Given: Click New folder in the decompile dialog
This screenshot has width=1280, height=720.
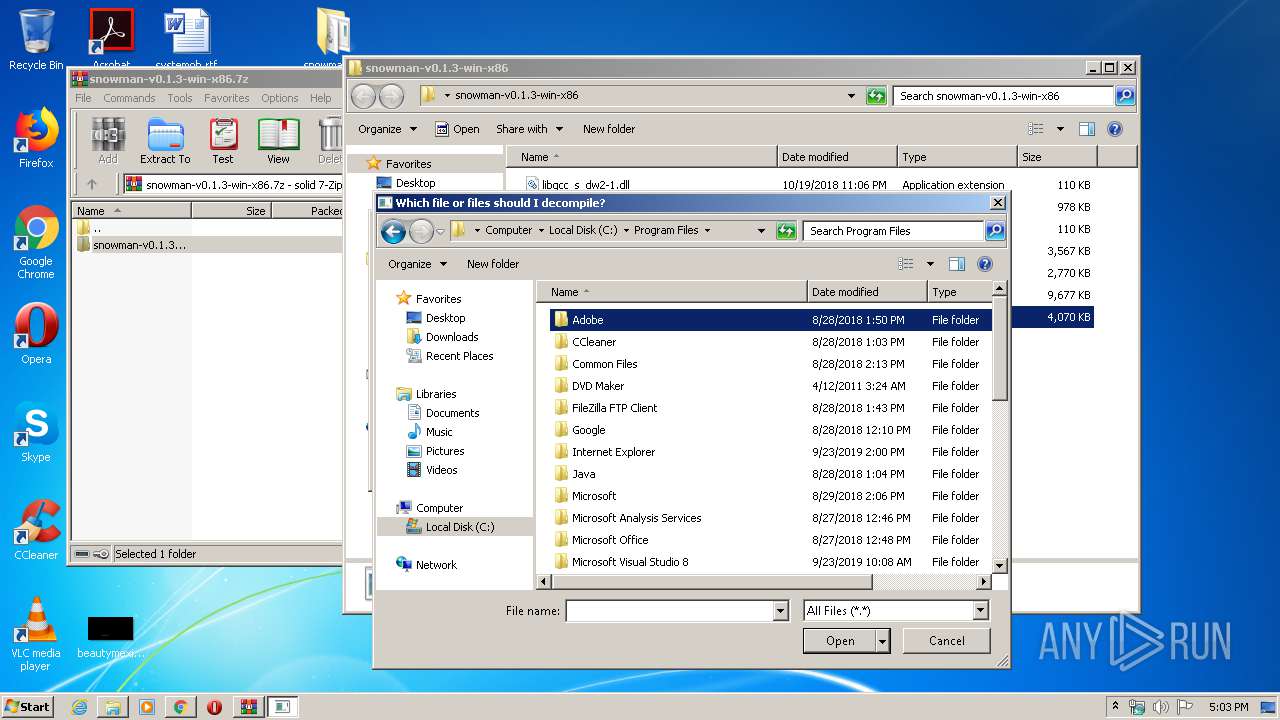Looking at the screenshot, I should (x=493, y=264).
